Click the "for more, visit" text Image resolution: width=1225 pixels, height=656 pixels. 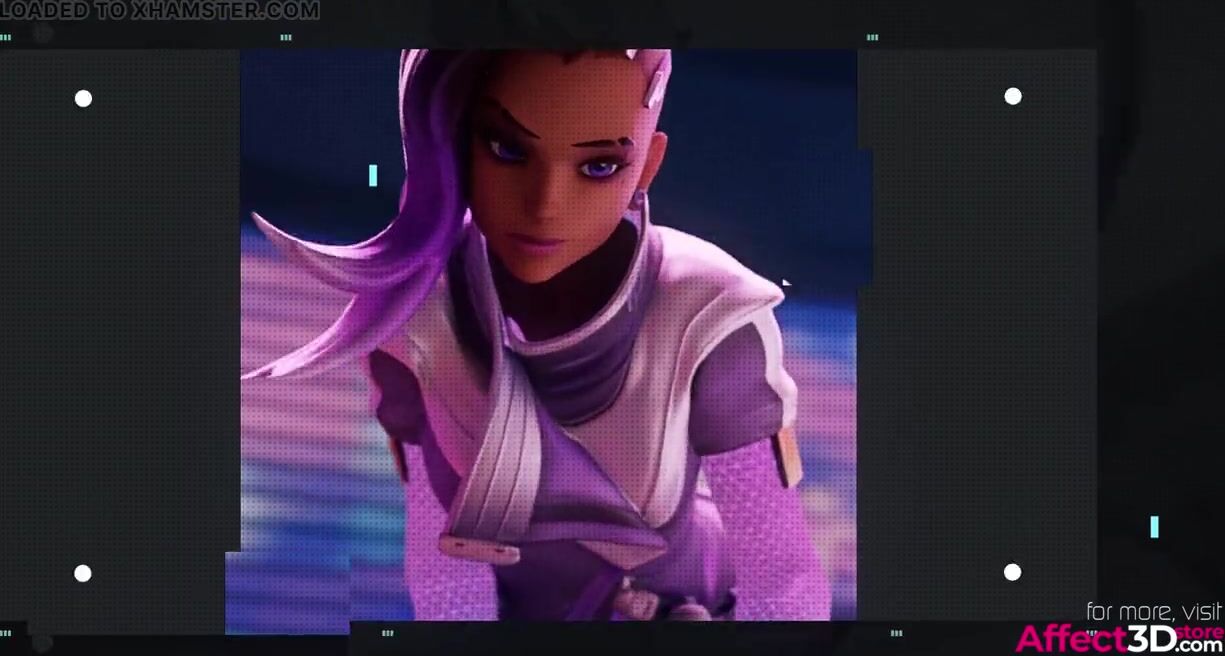pos(1153,611)
